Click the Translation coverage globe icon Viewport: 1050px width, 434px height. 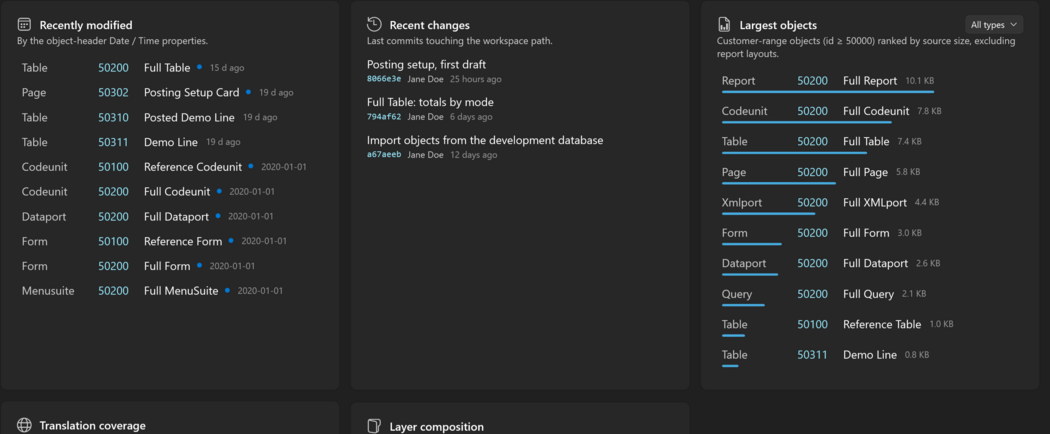pos(24,425)
